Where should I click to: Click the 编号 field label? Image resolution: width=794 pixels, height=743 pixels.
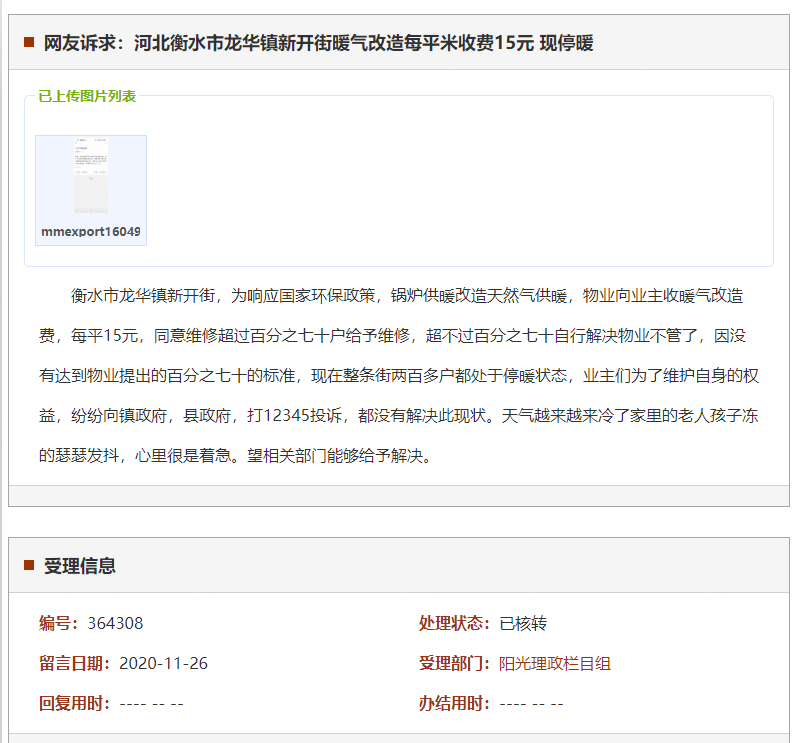click(58, 623)
